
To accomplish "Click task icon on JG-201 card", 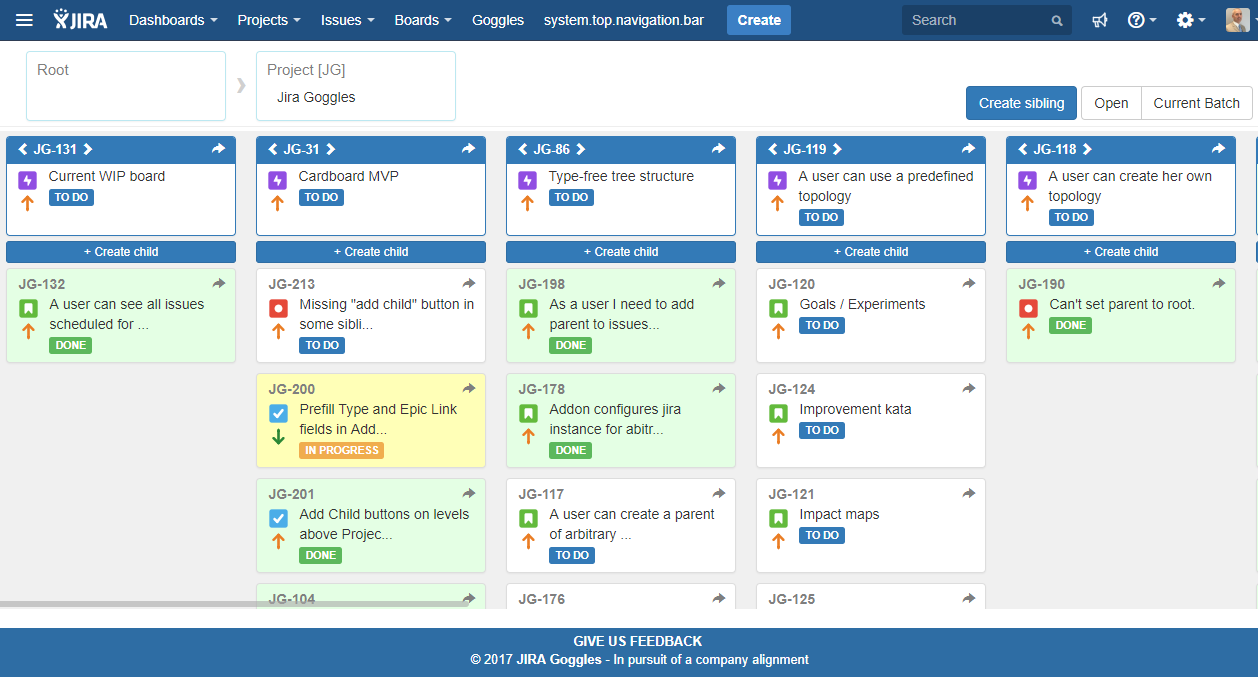I will 278,518.
